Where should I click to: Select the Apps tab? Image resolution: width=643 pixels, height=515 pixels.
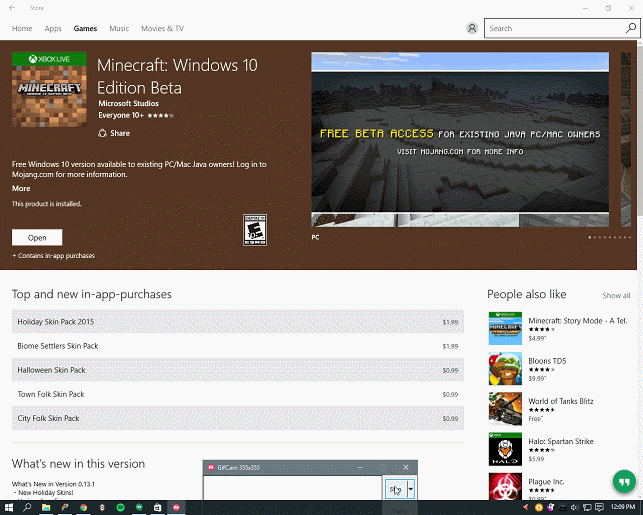53,29
